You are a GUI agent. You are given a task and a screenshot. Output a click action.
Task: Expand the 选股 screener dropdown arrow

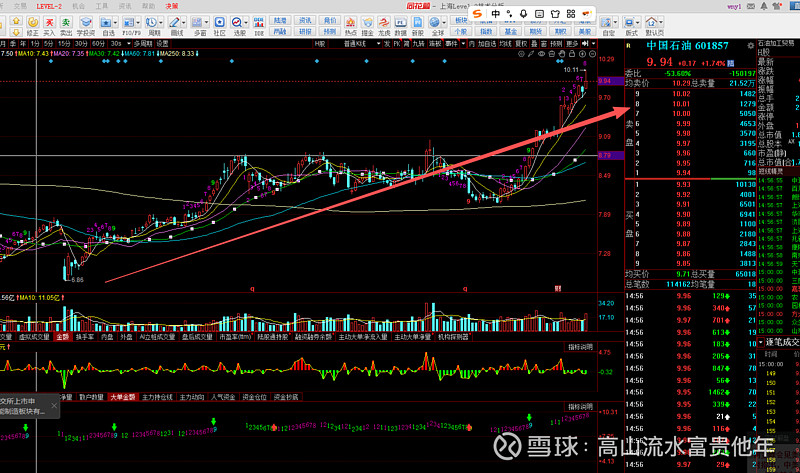pos(246,23)
